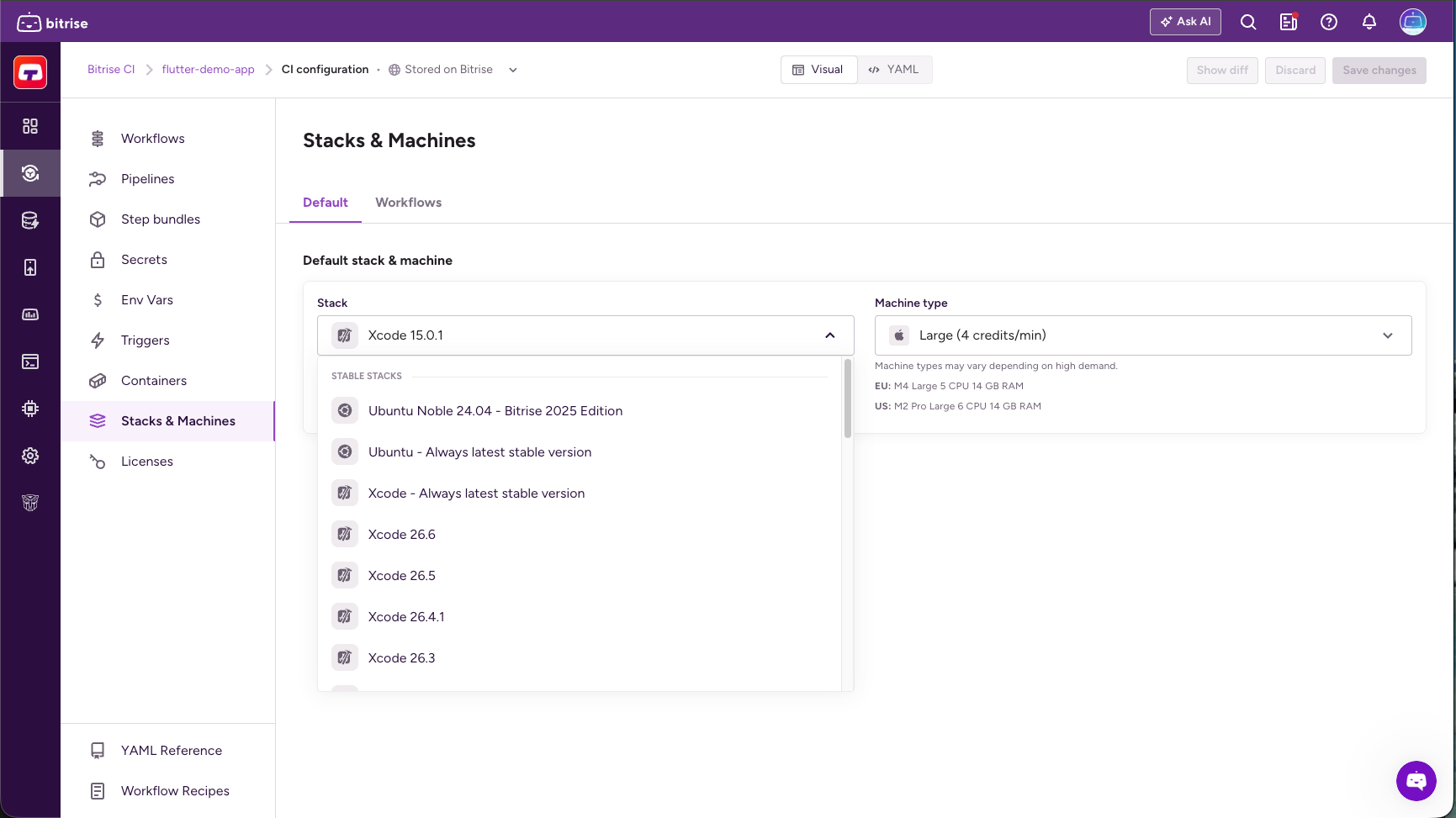Click the stack list scrollbar thumb
Viewport: 1456px width, 818px height.
[848, 398]
